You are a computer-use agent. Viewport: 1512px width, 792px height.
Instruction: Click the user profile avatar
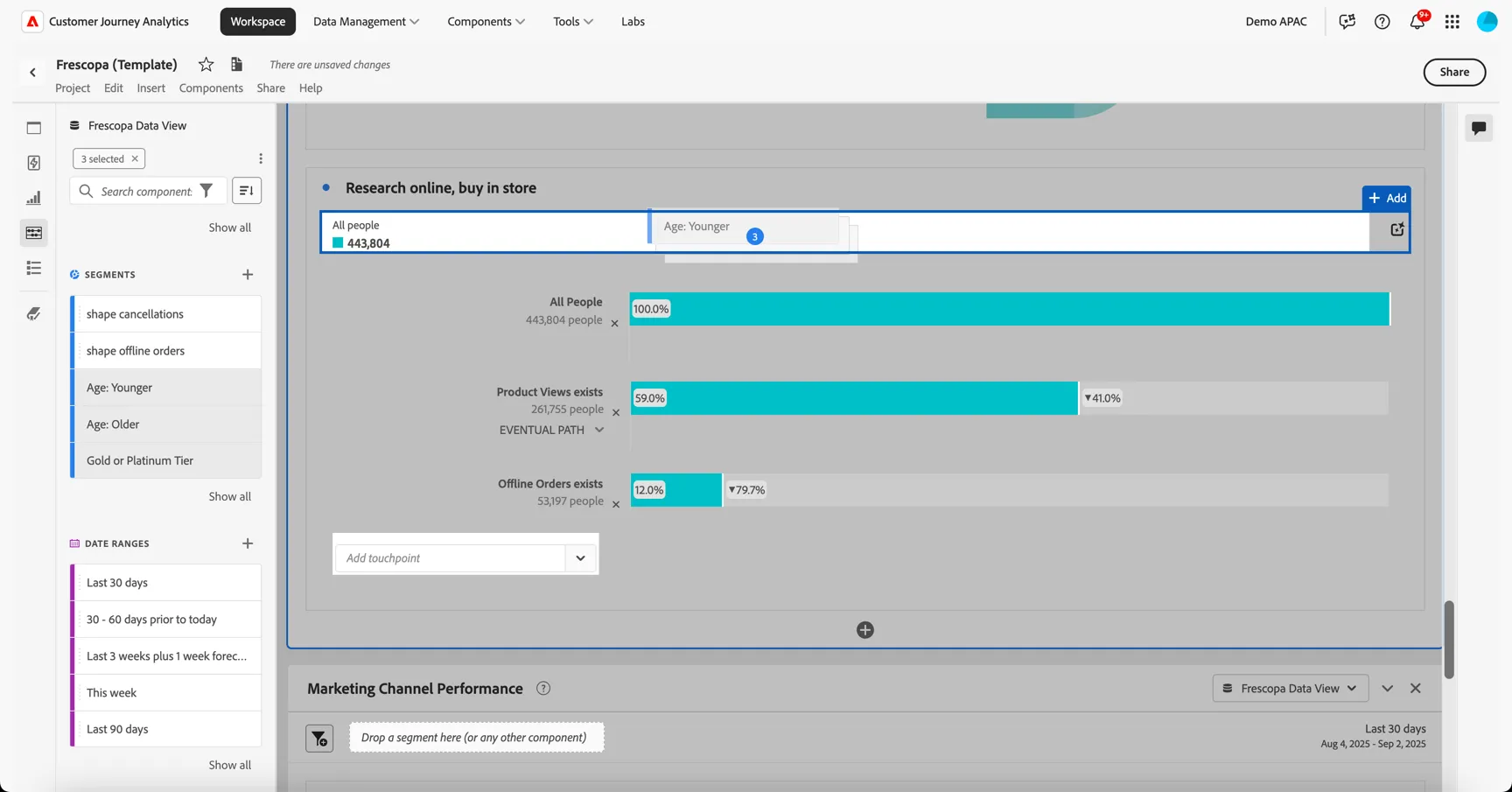point(1487,21)
